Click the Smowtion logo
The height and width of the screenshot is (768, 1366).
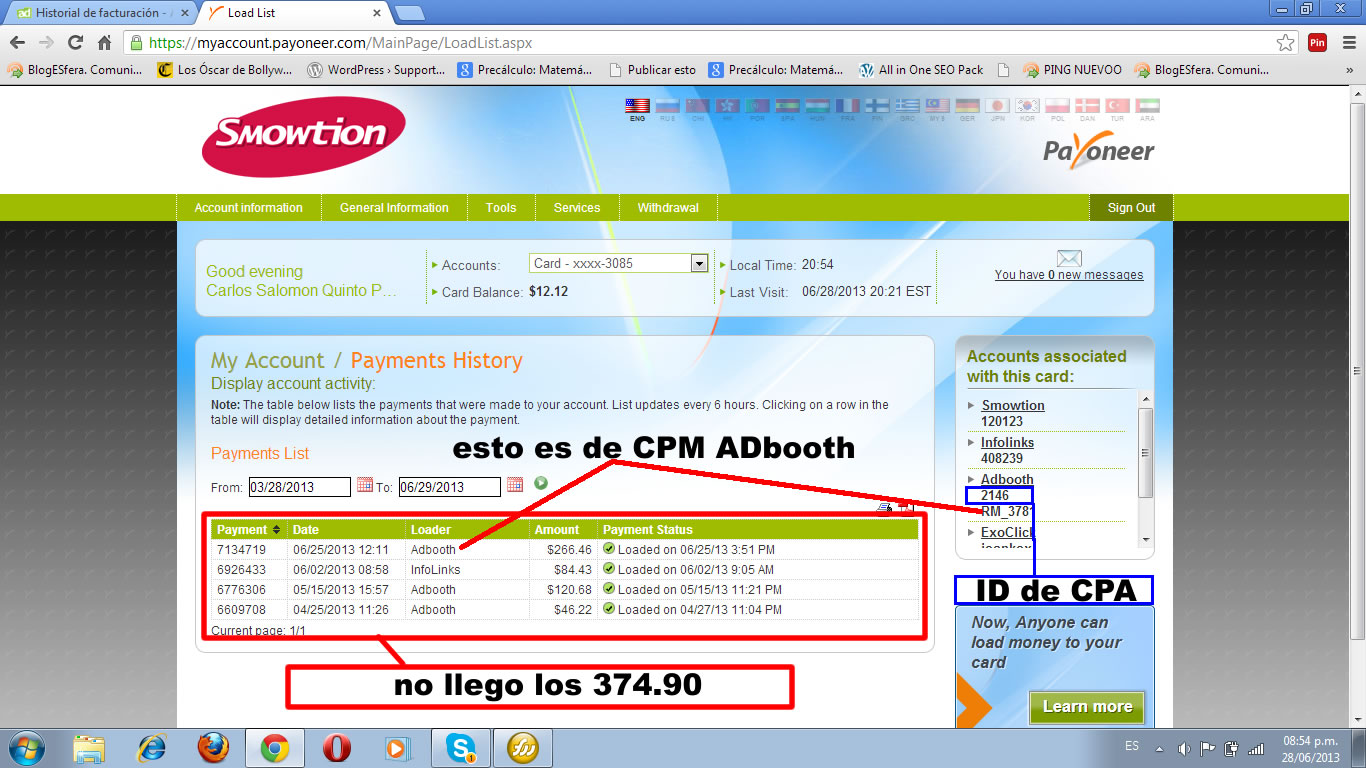coord(304,136)
